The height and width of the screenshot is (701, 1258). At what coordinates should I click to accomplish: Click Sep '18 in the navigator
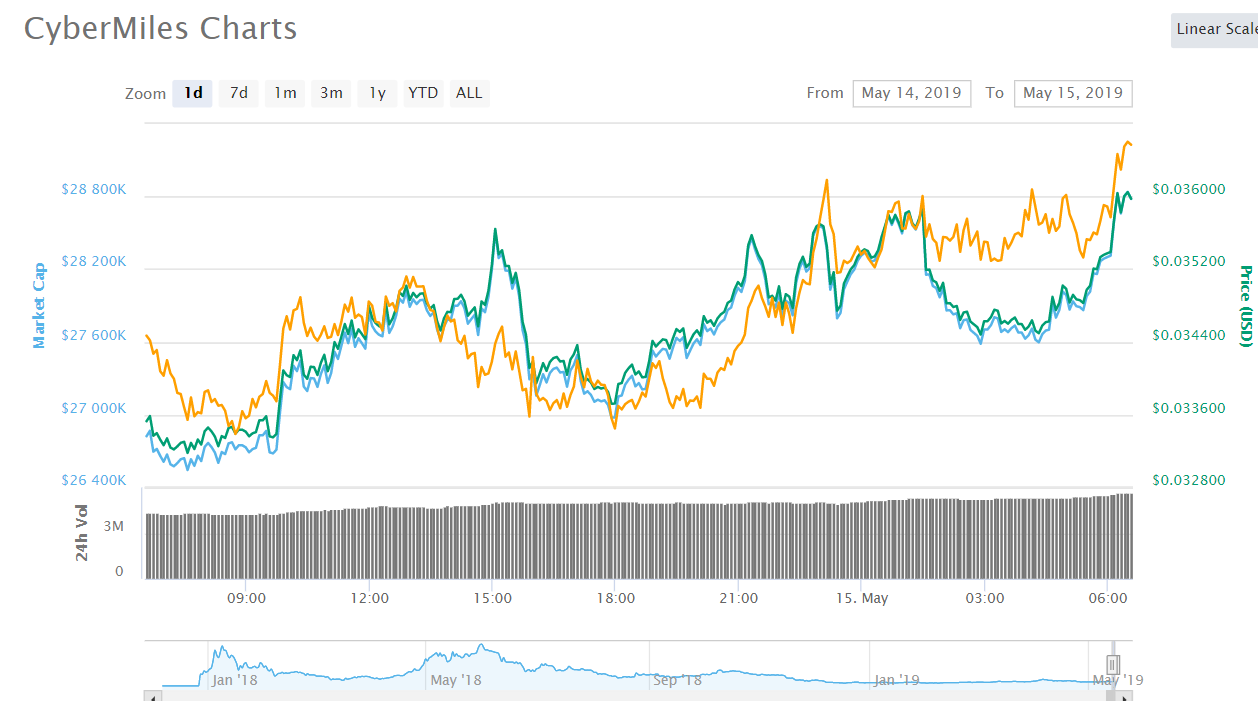[678, 681]
